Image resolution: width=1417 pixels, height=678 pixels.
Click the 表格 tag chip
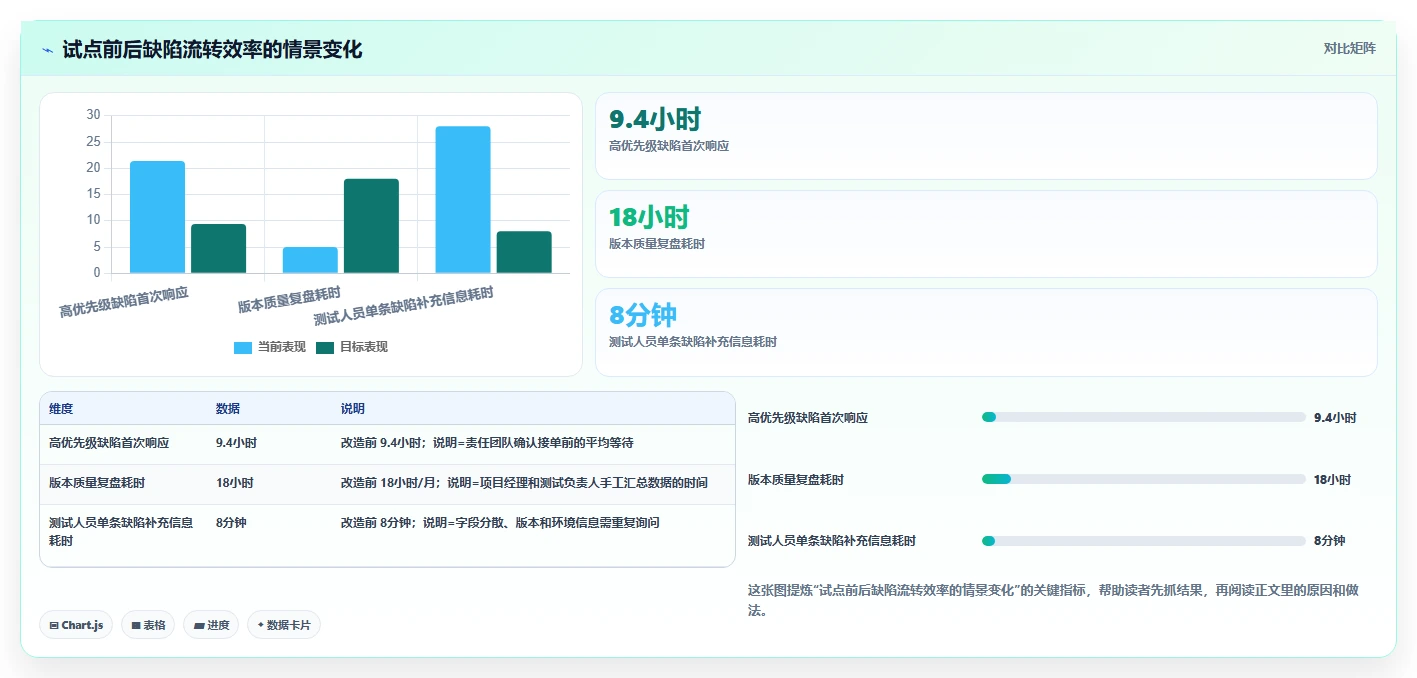click(x=148, y=625)
